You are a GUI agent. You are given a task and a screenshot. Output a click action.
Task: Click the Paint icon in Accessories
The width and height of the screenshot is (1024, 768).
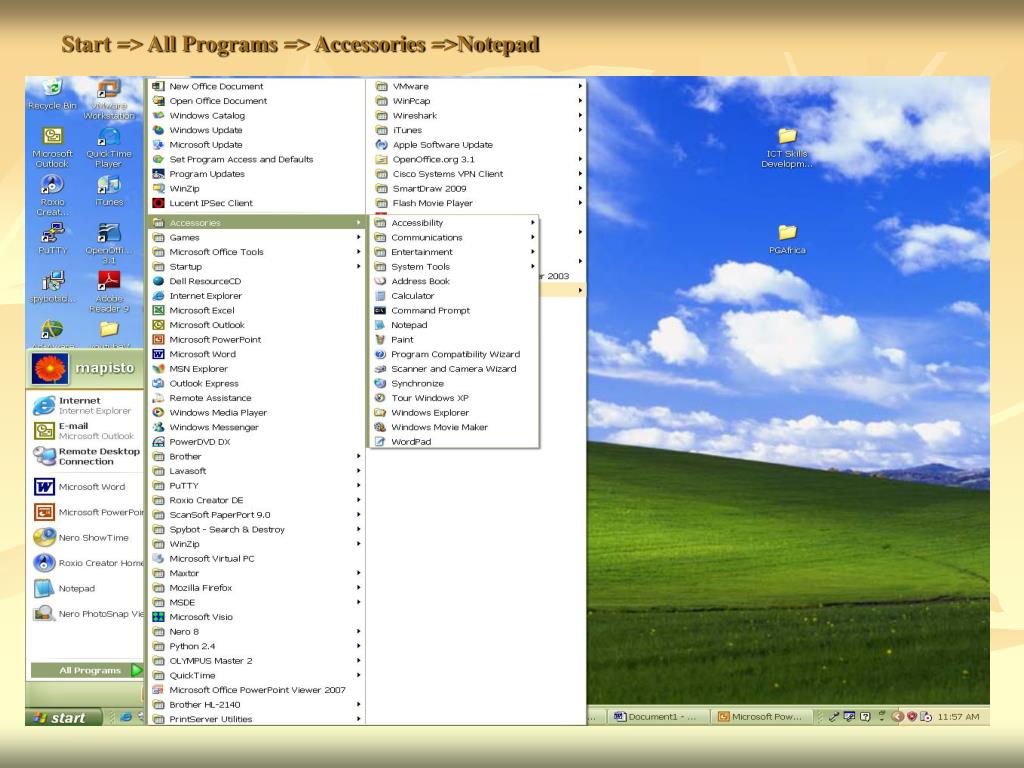[381, 340]
